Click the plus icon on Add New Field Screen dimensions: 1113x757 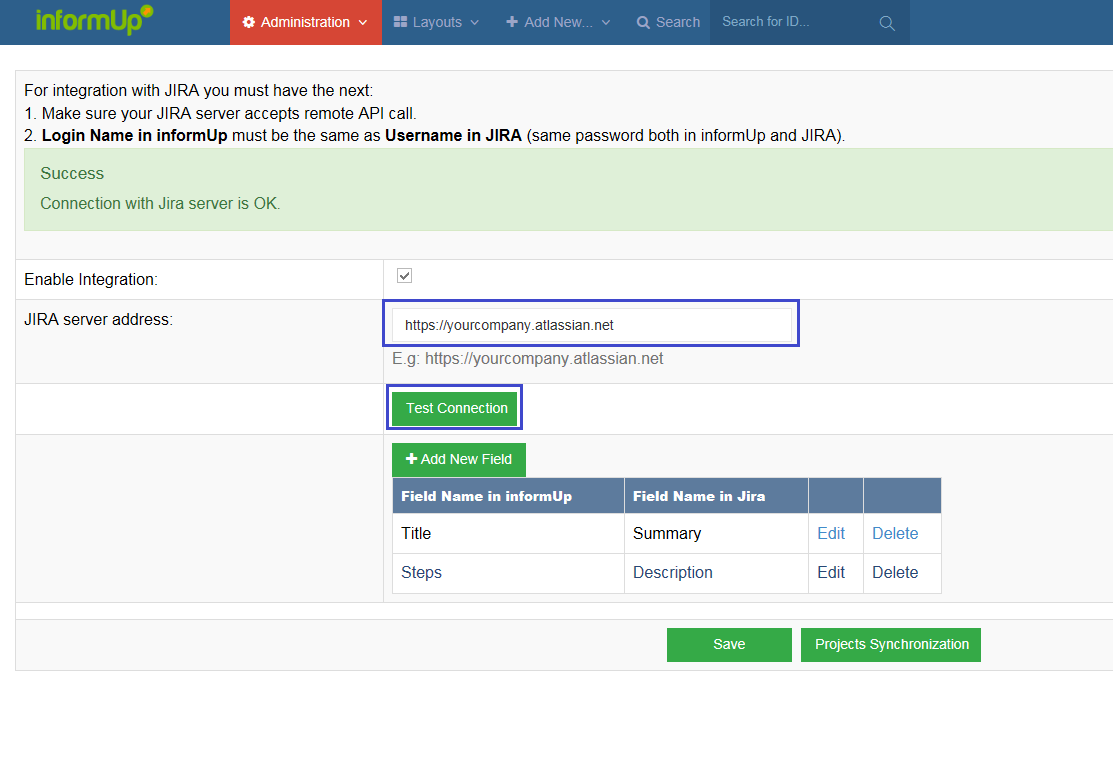(x=411, y=459)
